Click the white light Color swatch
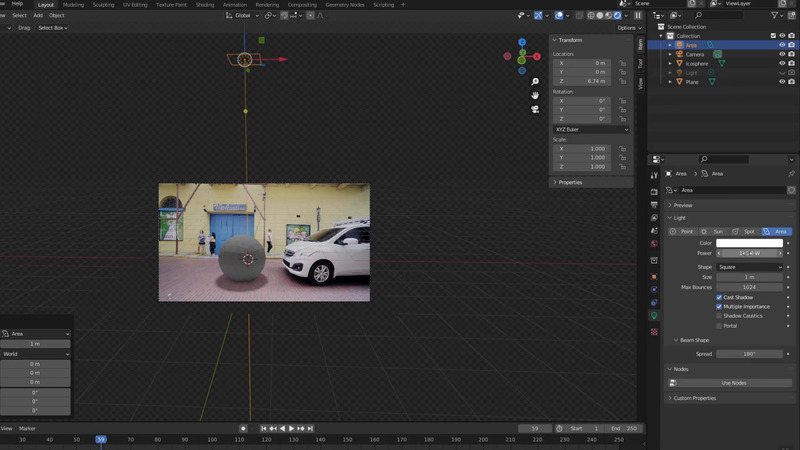Image resolution: width=800 pixels, height=450 pixels. click(x=750, y=243)
